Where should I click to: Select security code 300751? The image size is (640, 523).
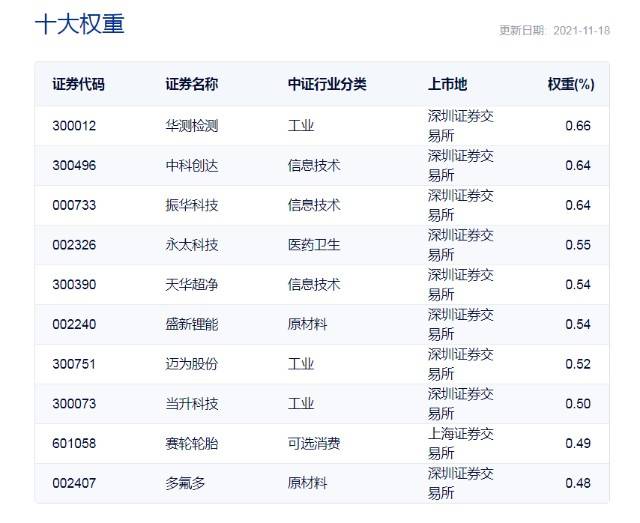point(74,364)
